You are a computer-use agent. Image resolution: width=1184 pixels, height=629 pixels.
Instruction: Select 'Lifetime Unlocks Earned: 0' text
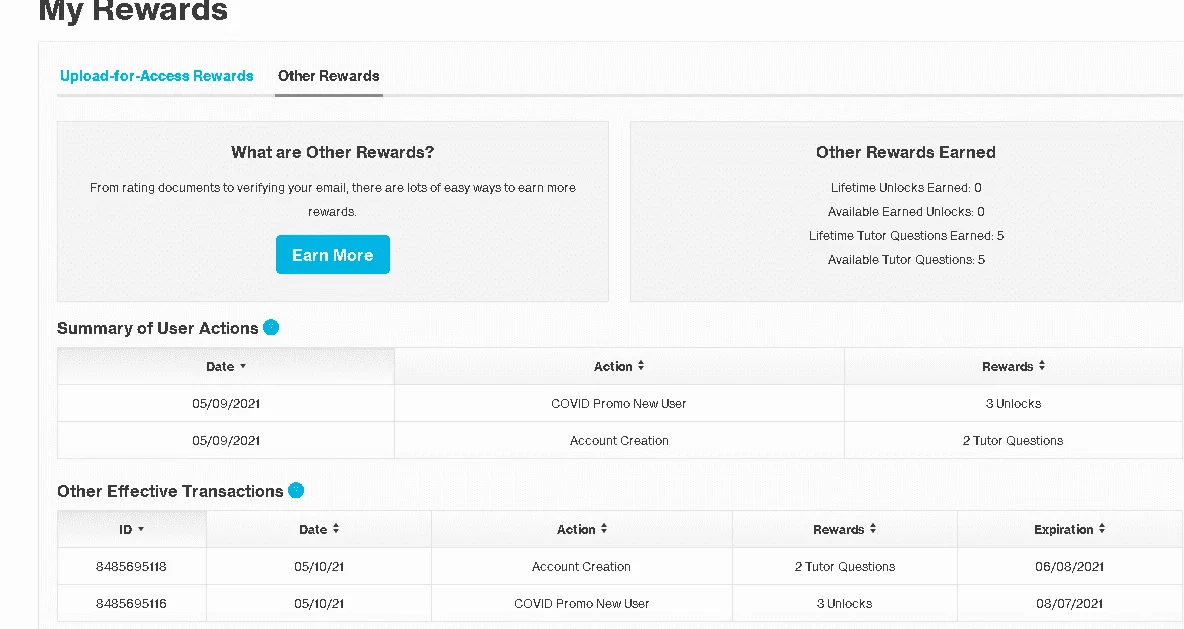pos(906,187)
